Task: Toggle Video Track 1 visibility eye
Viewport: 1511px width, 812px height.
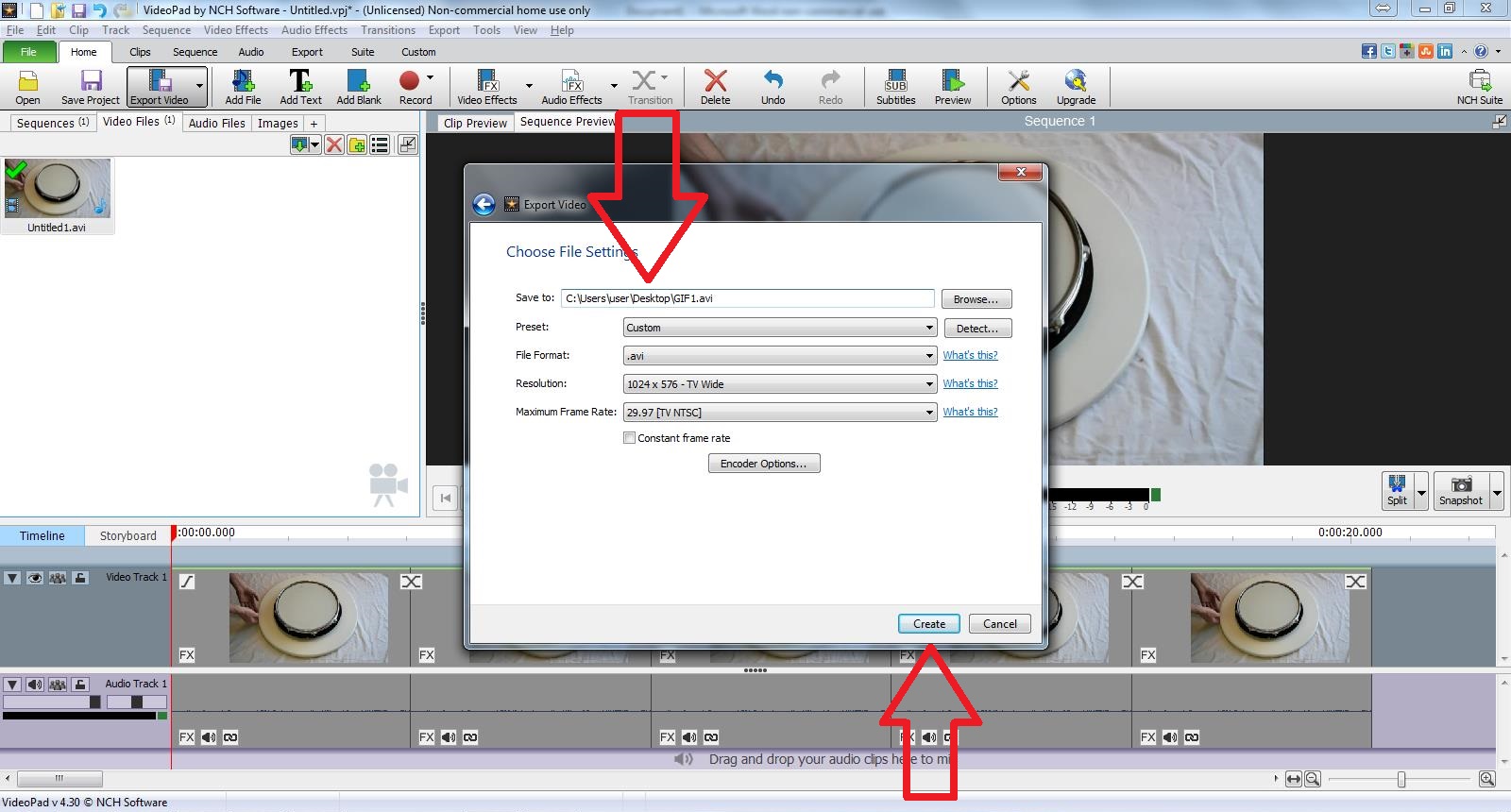Action: tap(35, 578)
